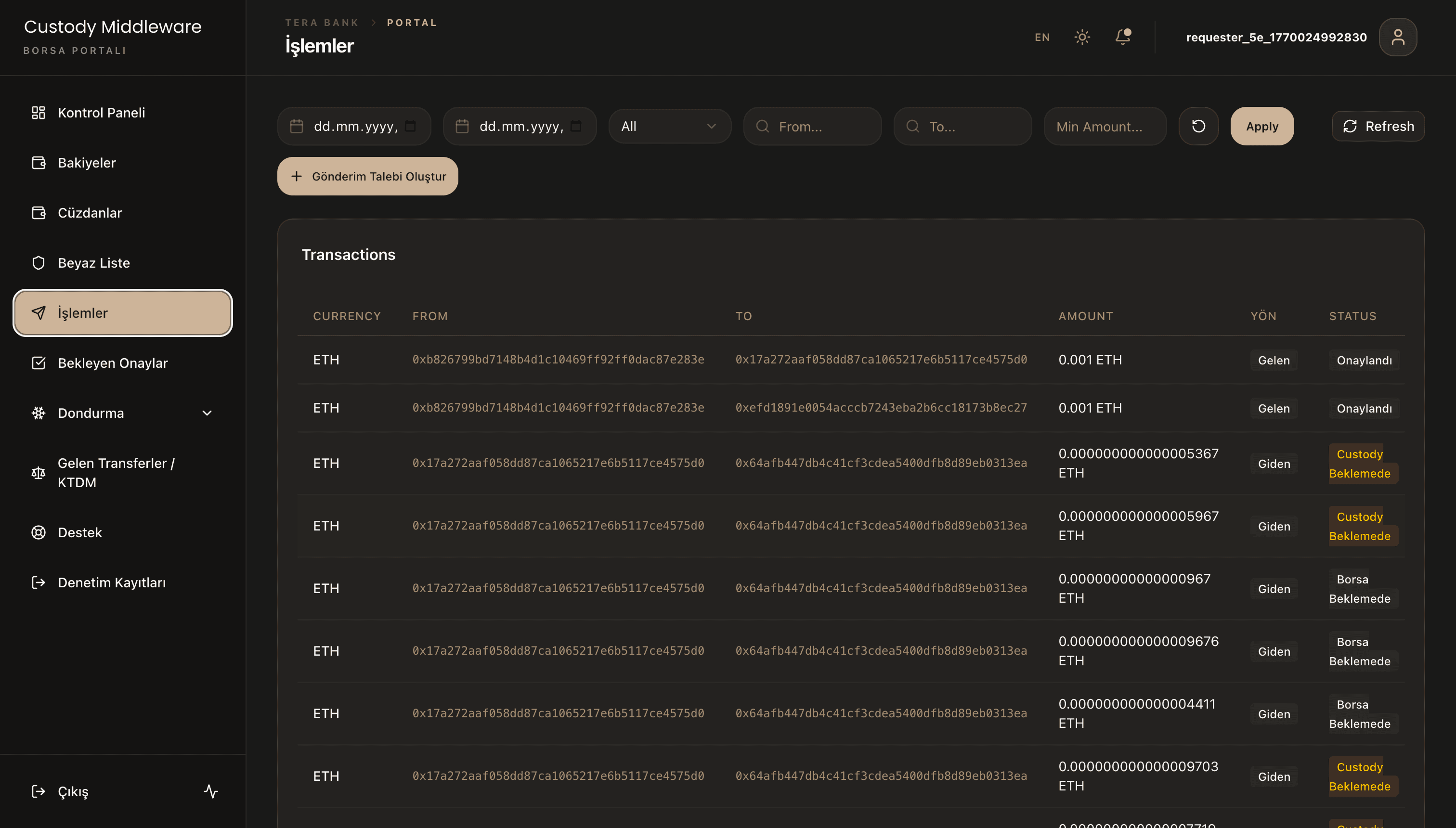Click Onaylandı status in first row
Viewport: 1456px width, 828px height.
click(1364, 361)
